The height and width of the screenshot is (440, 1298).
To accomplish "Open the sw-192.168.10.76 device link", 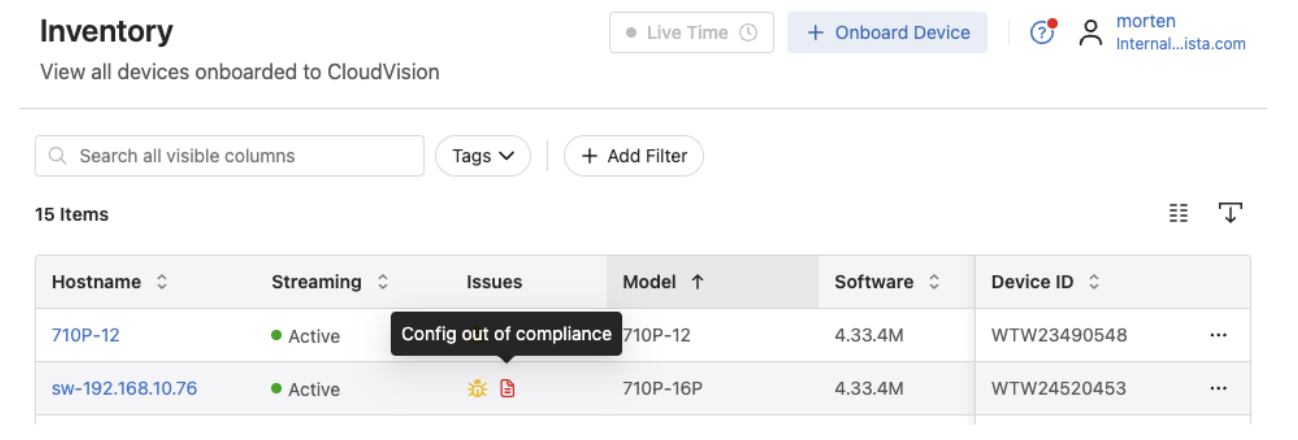I will [124, 389].
